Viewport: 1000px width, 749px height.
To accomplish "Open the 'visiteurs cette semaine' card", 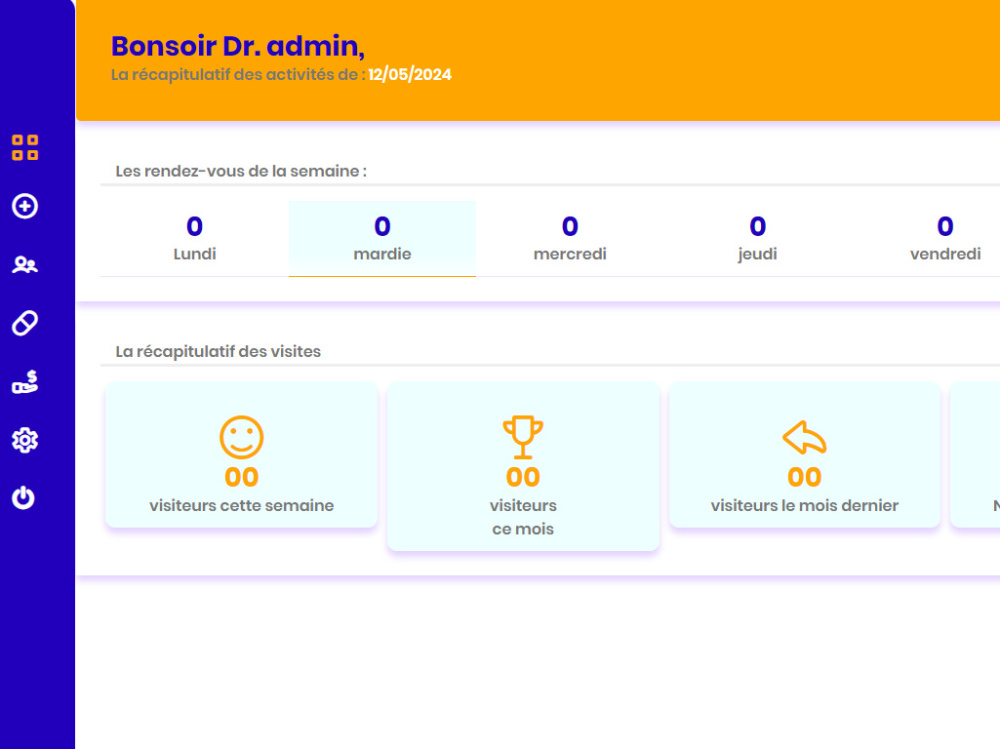I will point(242,455).
